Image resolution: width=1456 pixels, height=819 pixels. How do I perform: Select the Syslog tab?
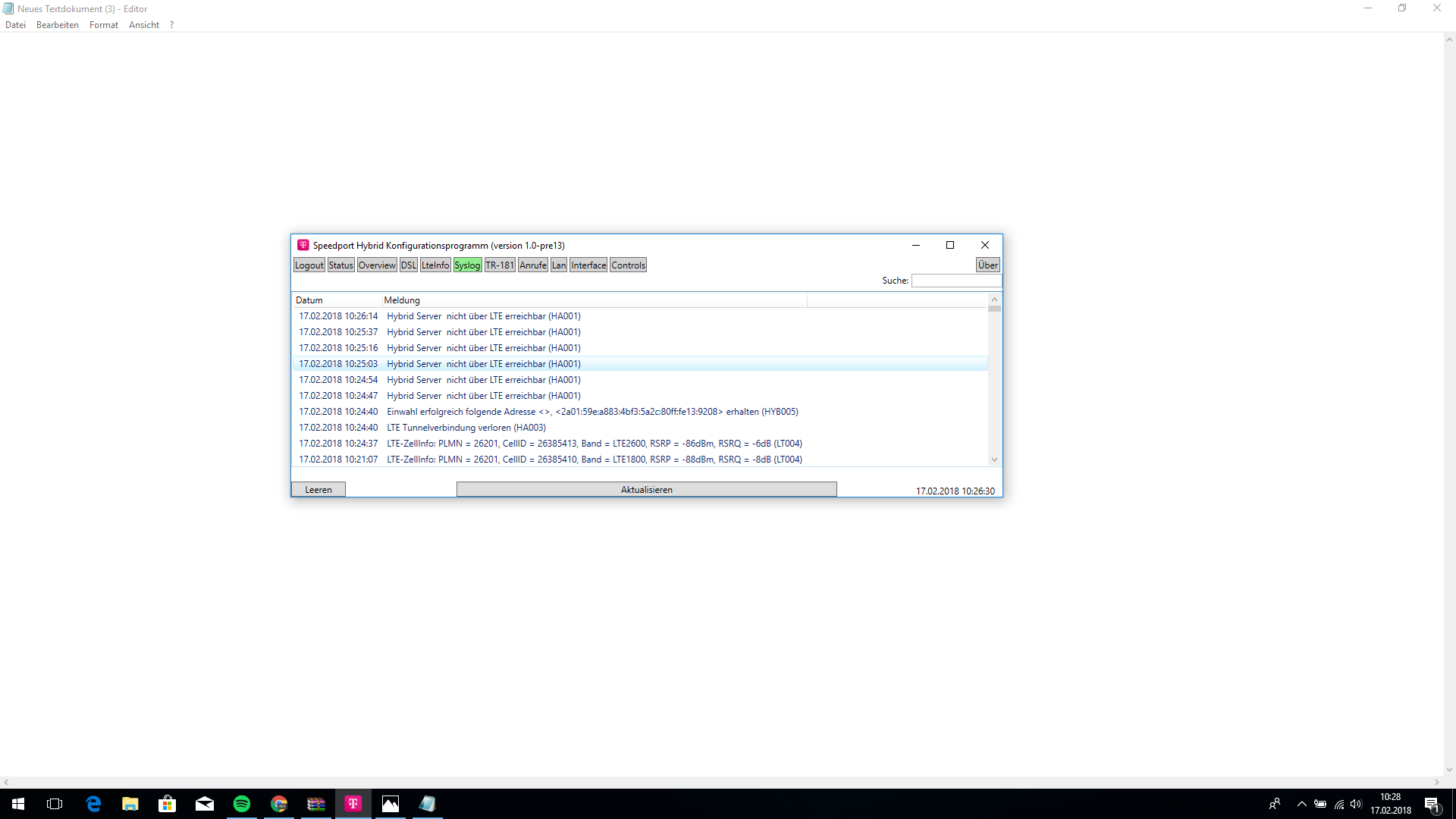tap(468, 265)
